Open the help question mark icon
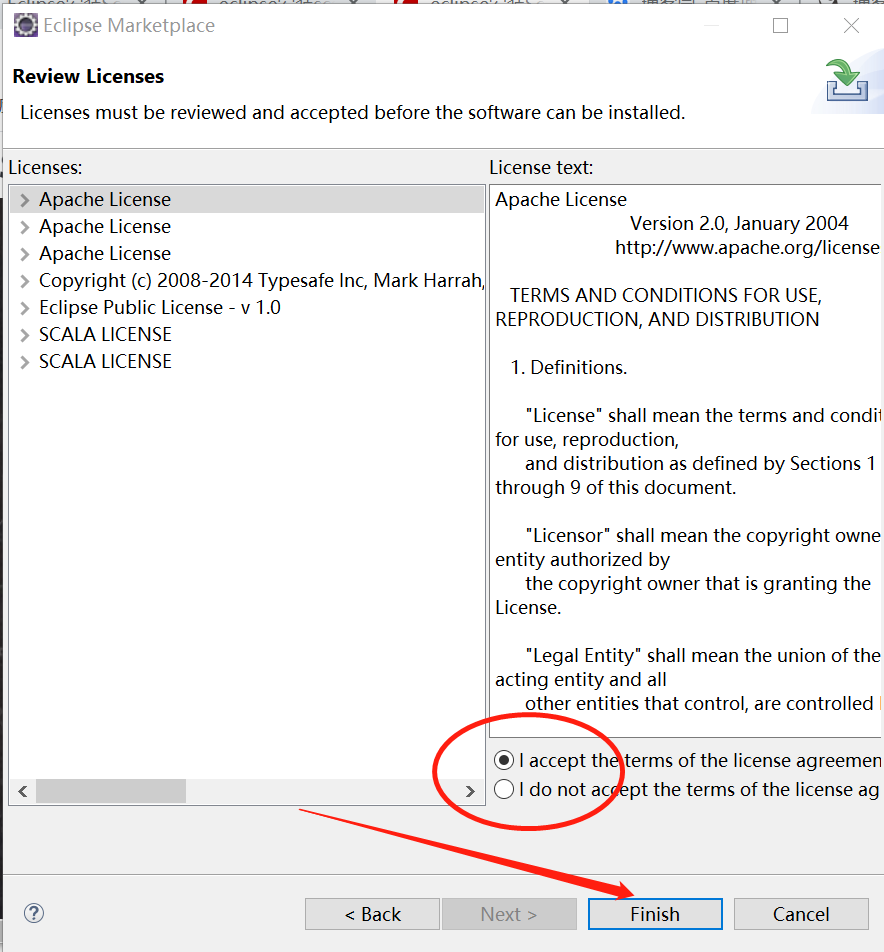884x952 pixels. coord(34,913)
